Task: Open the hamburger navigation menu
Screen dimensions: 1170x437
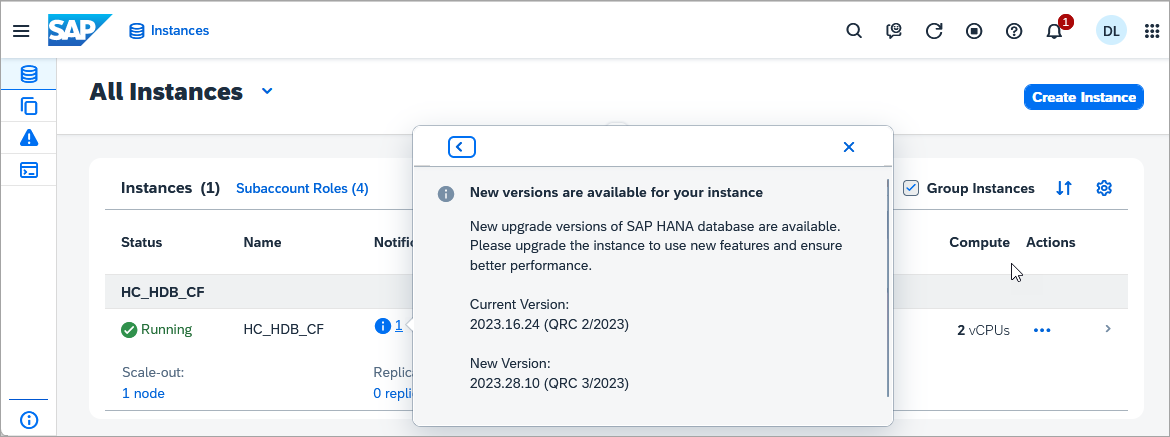Action: pyautogui.click(x=21, y=31)
